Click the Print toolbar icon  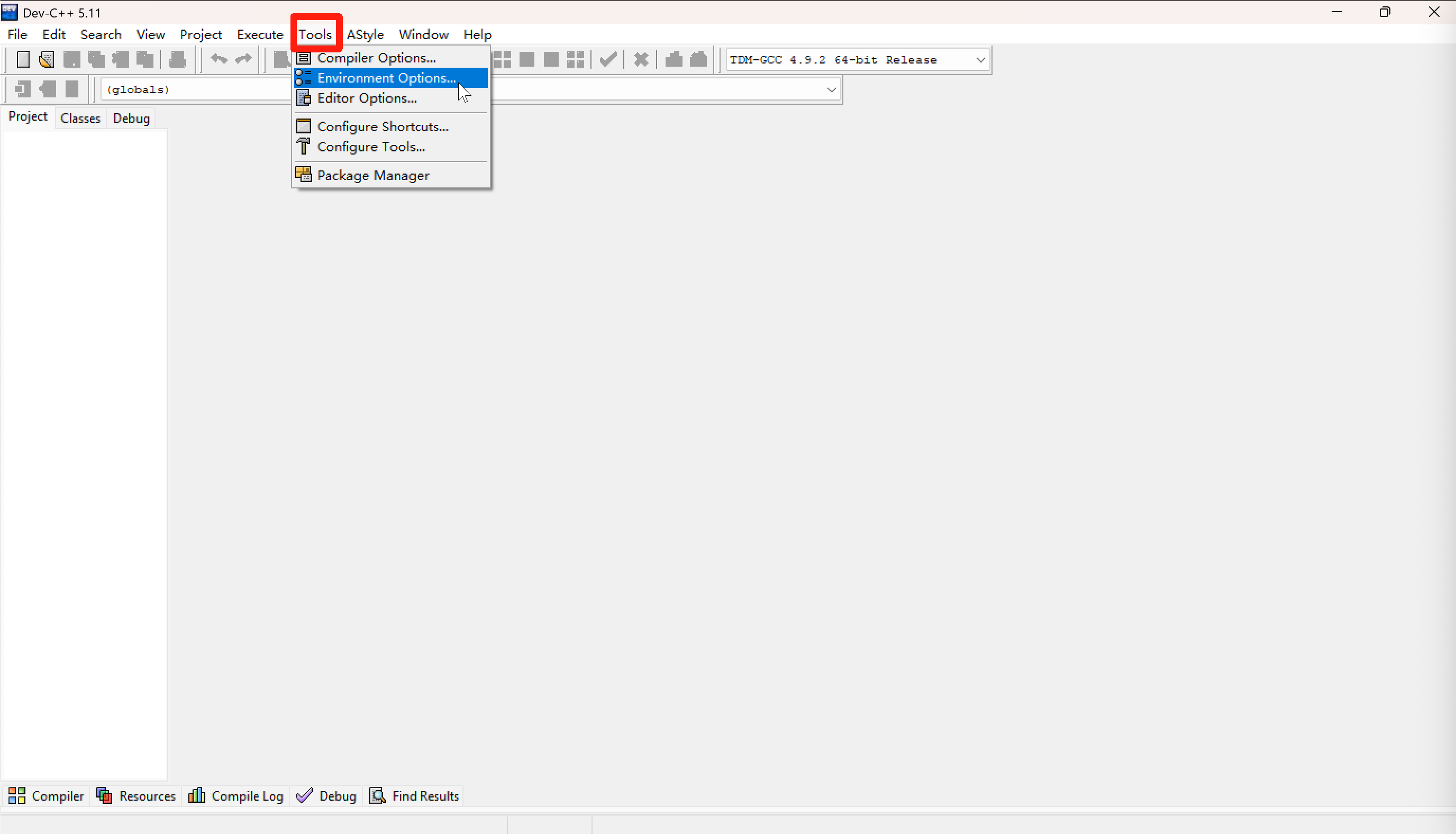click(x=177, y=59)
